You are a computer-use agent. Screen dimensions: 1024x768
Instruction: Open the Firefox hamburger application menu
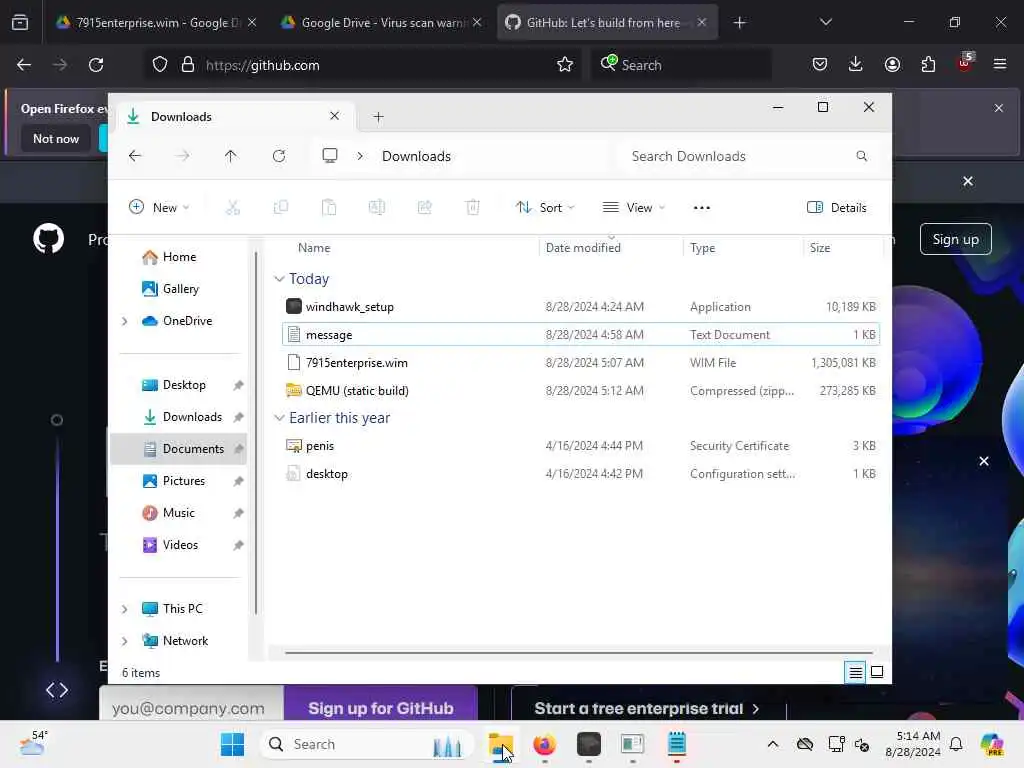coord(999,64)
